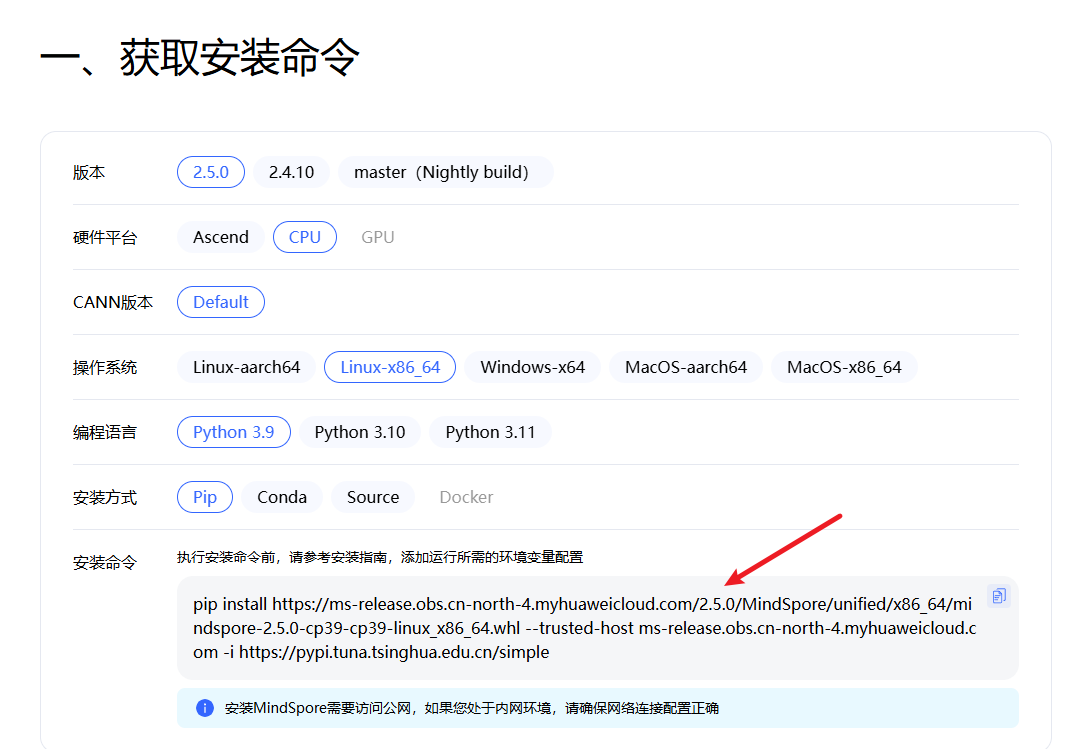Choose Default CANN version
The height and width of the screenshot is (749, 1076).
(221, 302)
